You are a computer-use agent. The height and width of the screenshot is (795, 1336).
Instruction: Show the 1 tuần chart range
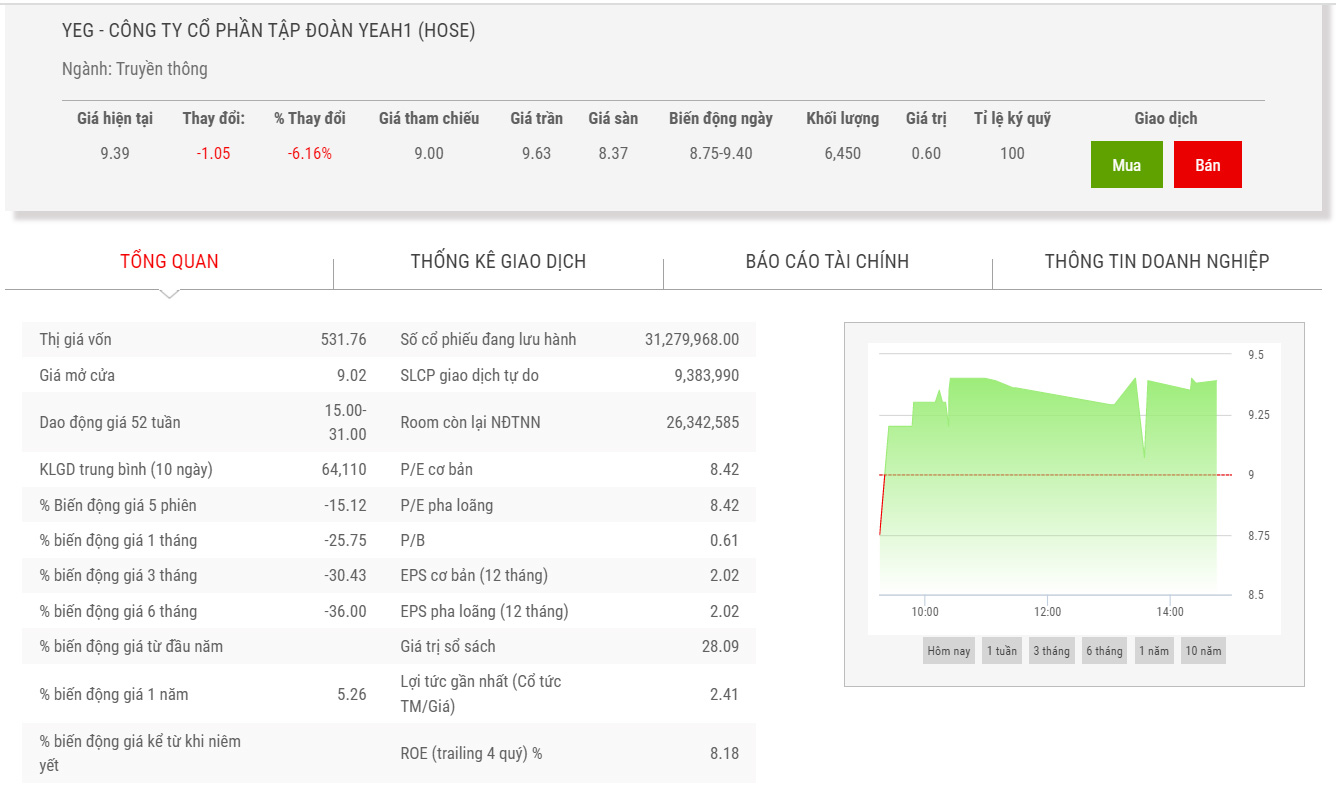click(1001, 651)
